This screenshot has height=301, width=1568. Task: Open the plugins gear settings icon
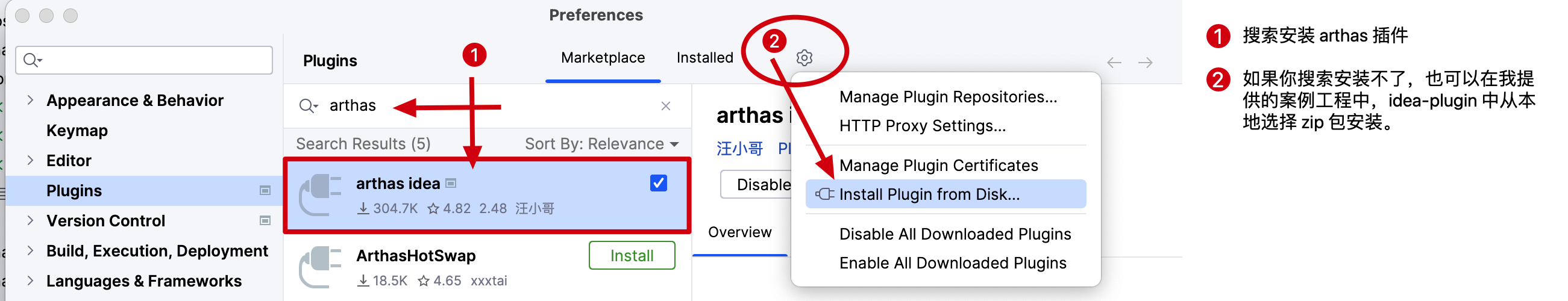pos(804,58)
